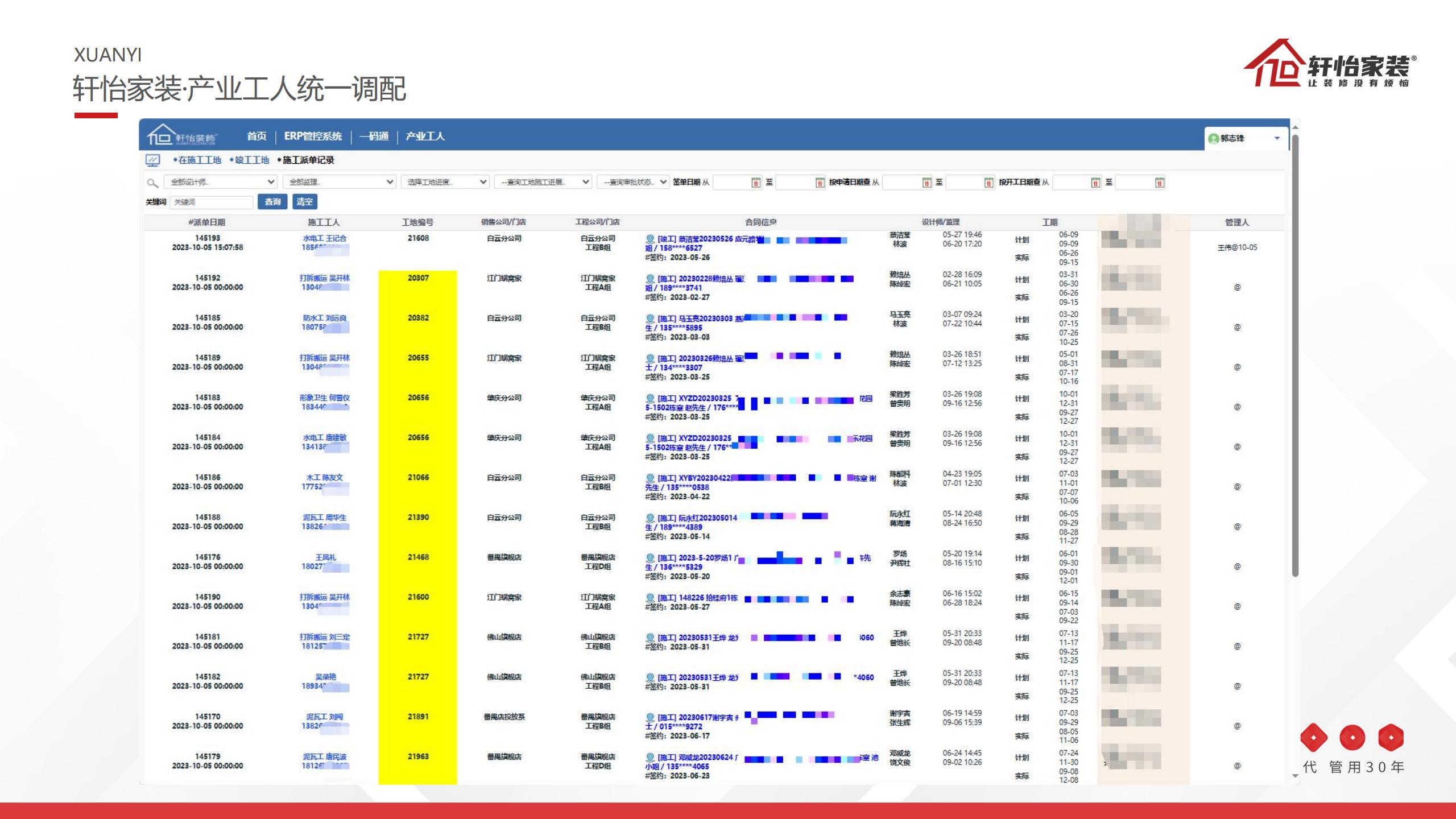
Task: Click 签单日期 start date input
Action: coord(737,183)
